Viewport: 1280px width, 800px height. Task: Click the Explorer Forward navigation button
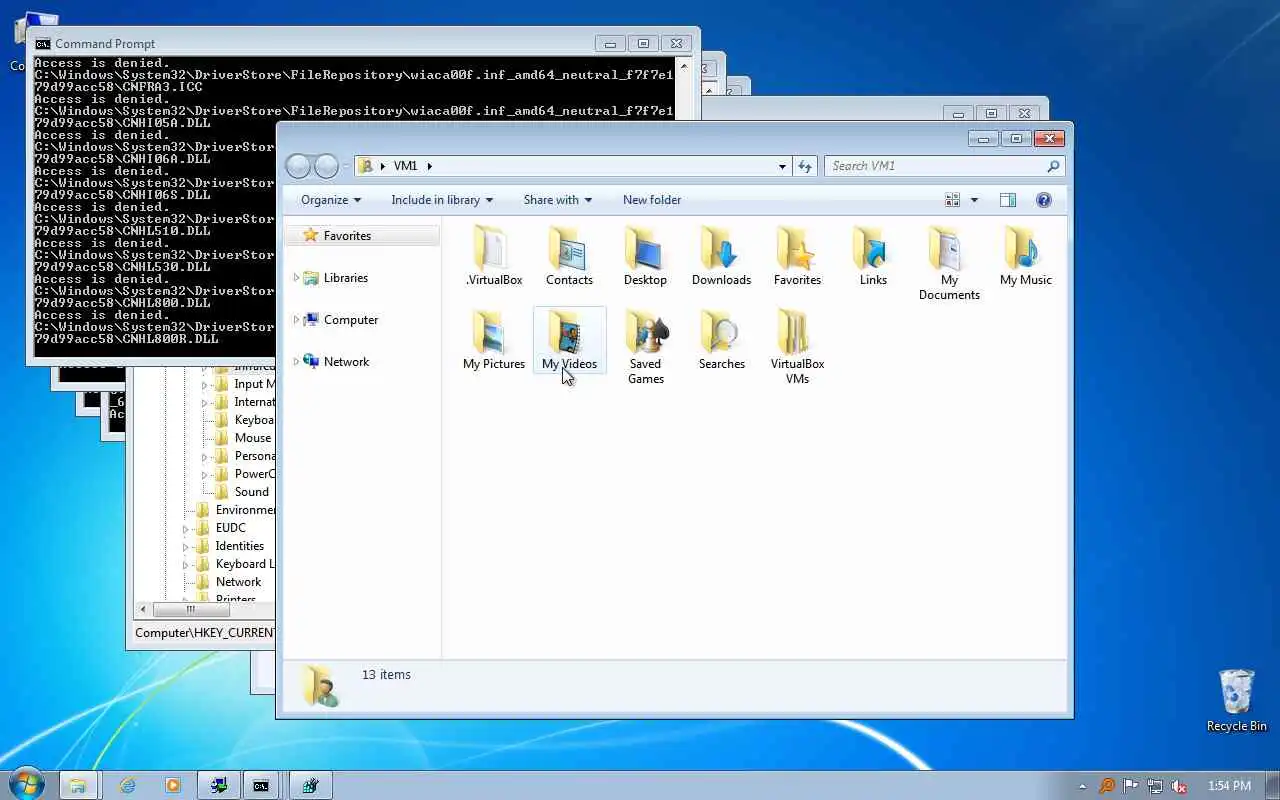[326, 166]
